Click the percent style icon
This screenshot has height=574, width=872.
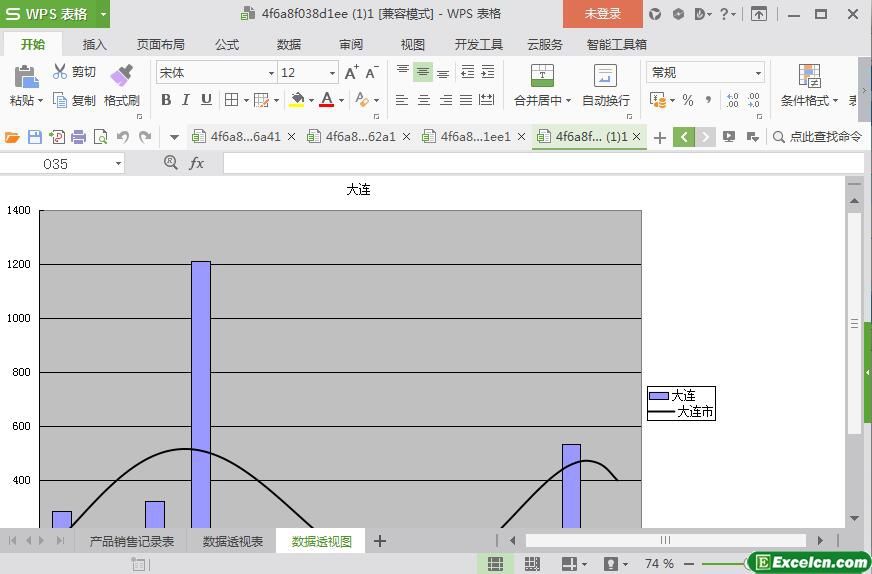coord(688,100)
